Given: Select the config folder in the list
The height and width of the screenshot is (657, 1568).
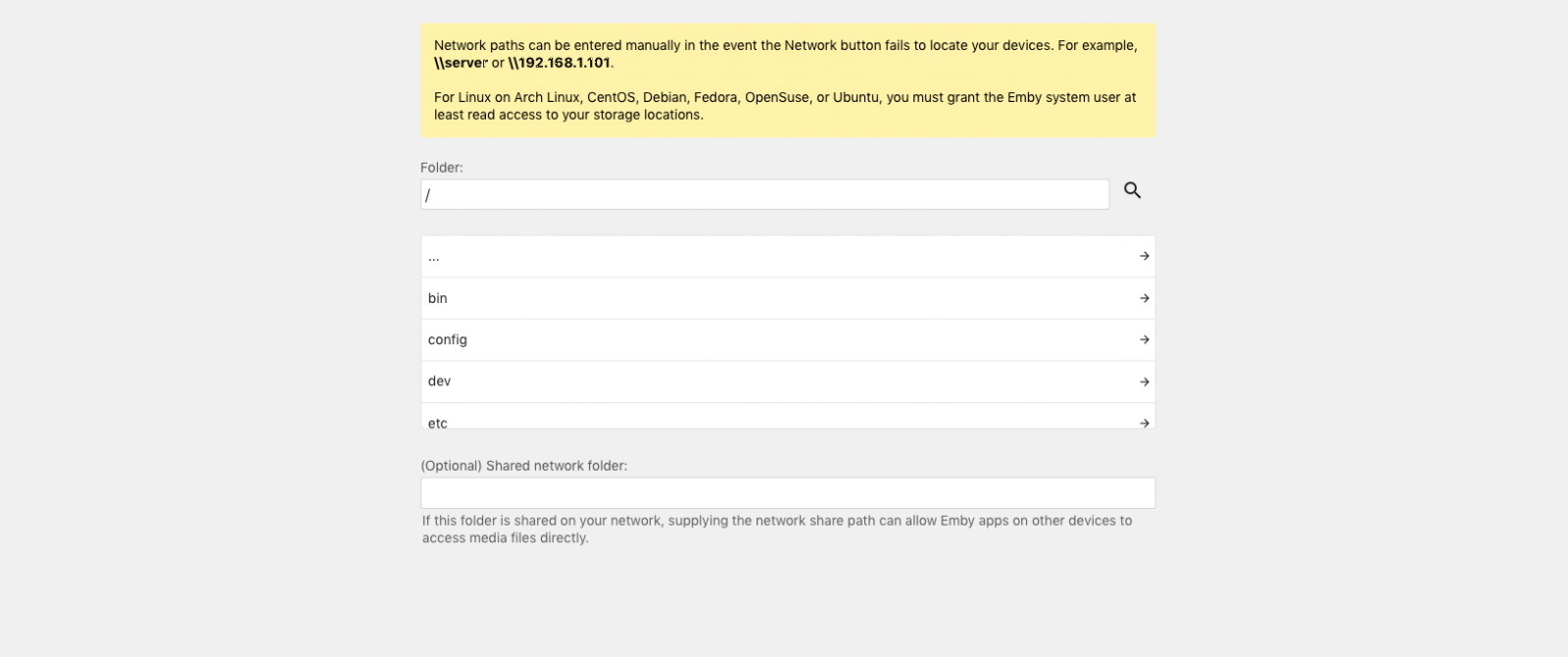Looking at the screenshot, I should 788,339.
